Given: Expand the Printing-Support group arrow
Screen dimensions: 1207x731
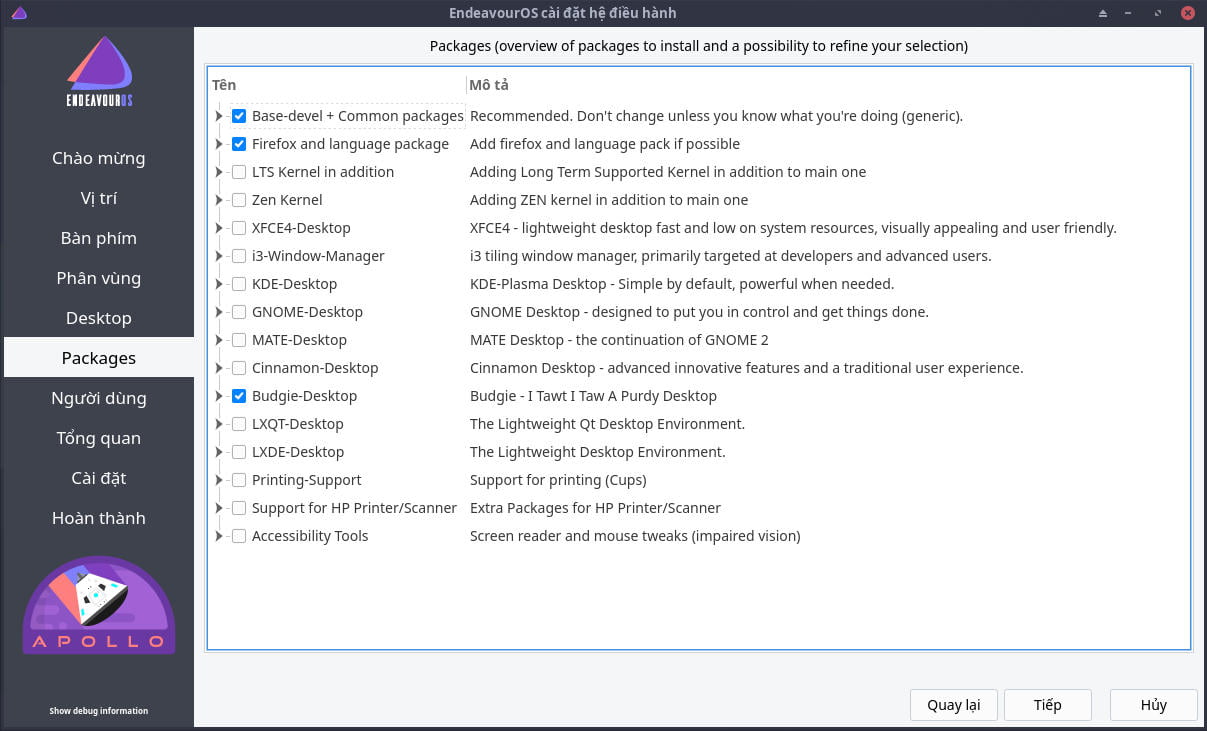Looking at the screenshot, I should [219, 480].
